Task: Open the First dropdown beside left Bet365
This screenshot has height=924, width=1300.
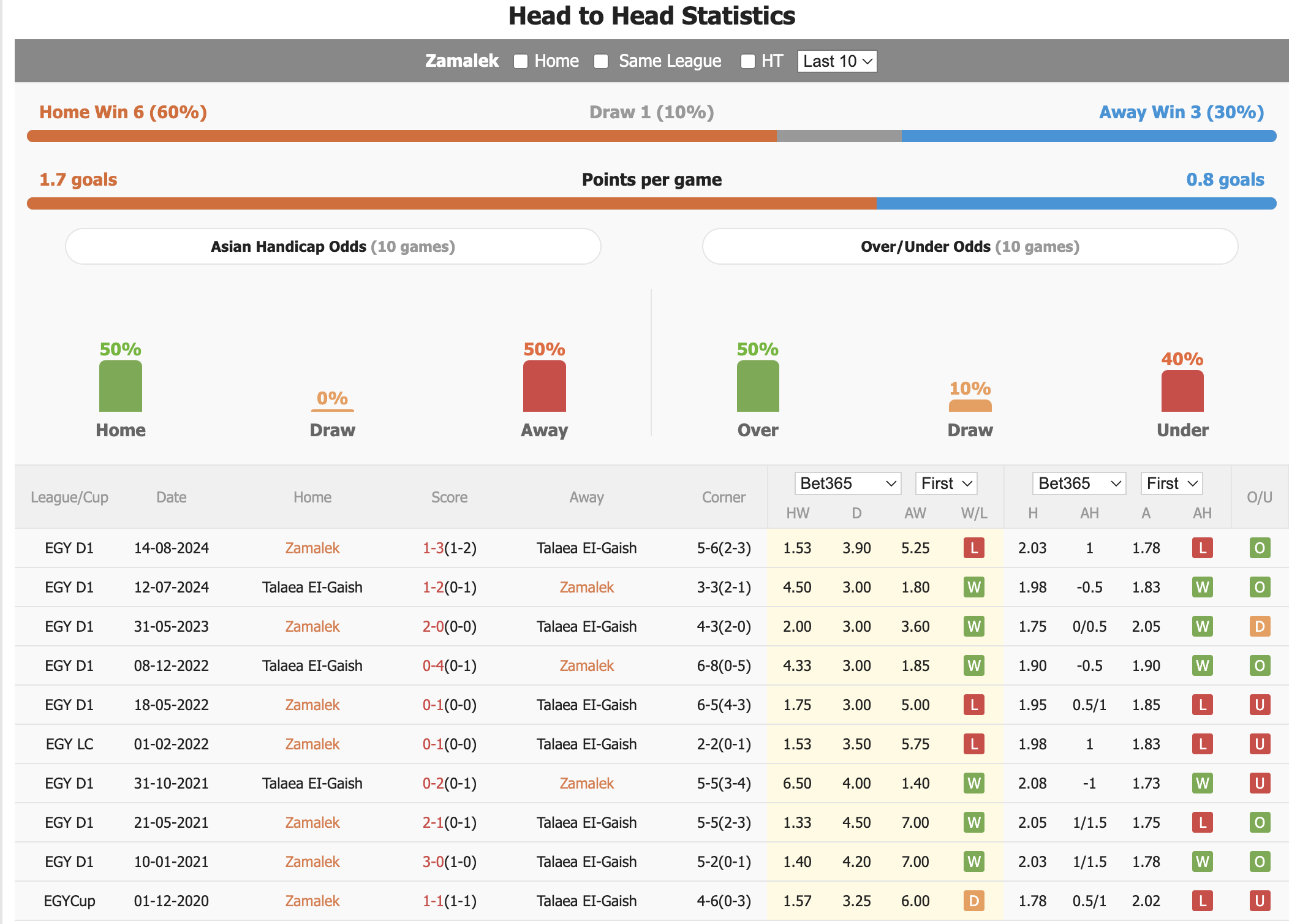Action: click(x=945, y=483)
